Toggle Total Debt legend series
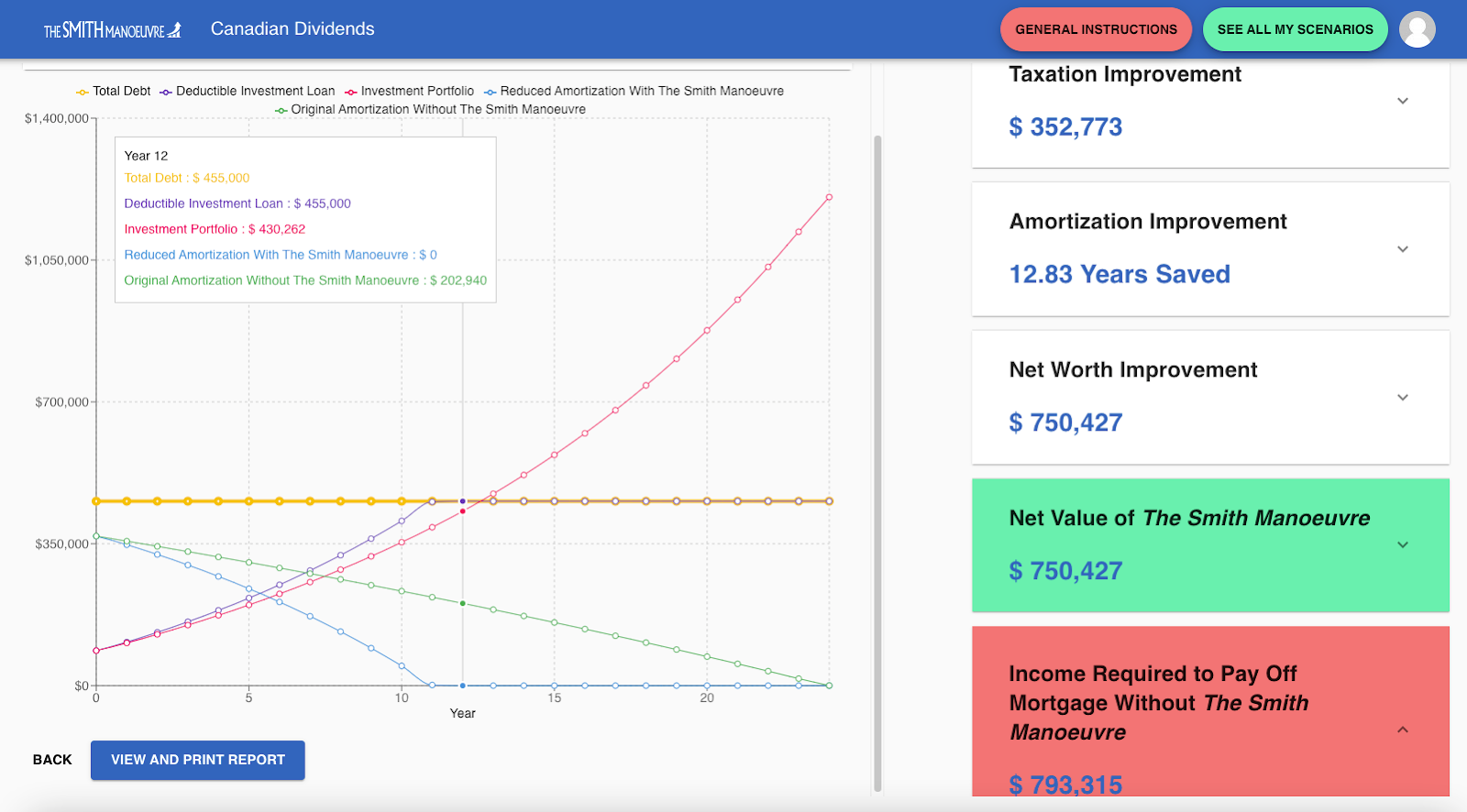This screenshot has width=1467, height=812. [113, 91]
